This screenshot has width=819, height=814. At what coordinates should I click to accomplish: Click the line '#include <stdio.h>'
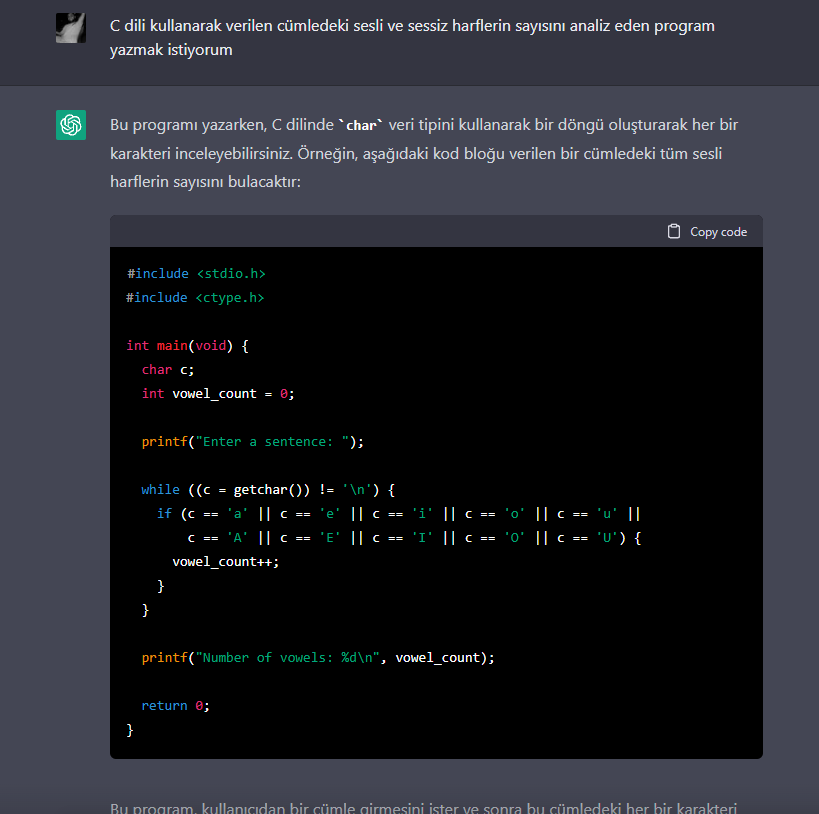[196, 273]
